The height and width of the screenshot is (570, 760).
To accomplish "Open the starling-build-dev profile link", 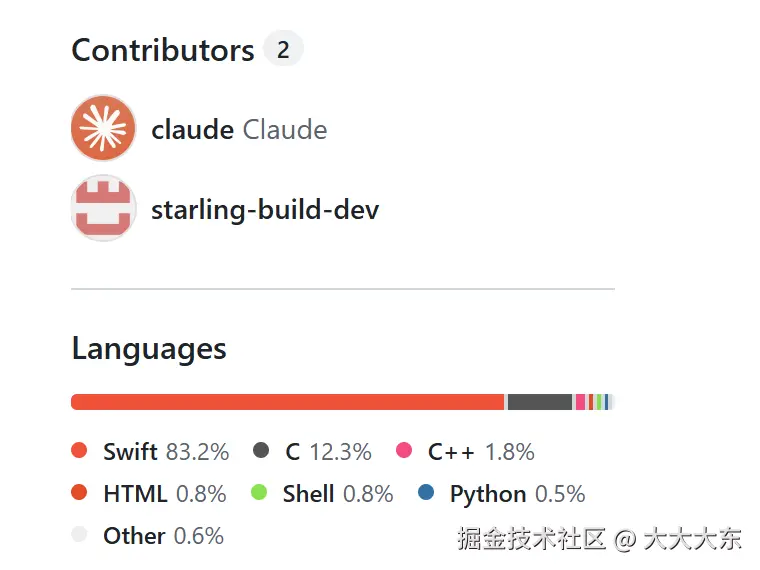I will click(265, 209).
